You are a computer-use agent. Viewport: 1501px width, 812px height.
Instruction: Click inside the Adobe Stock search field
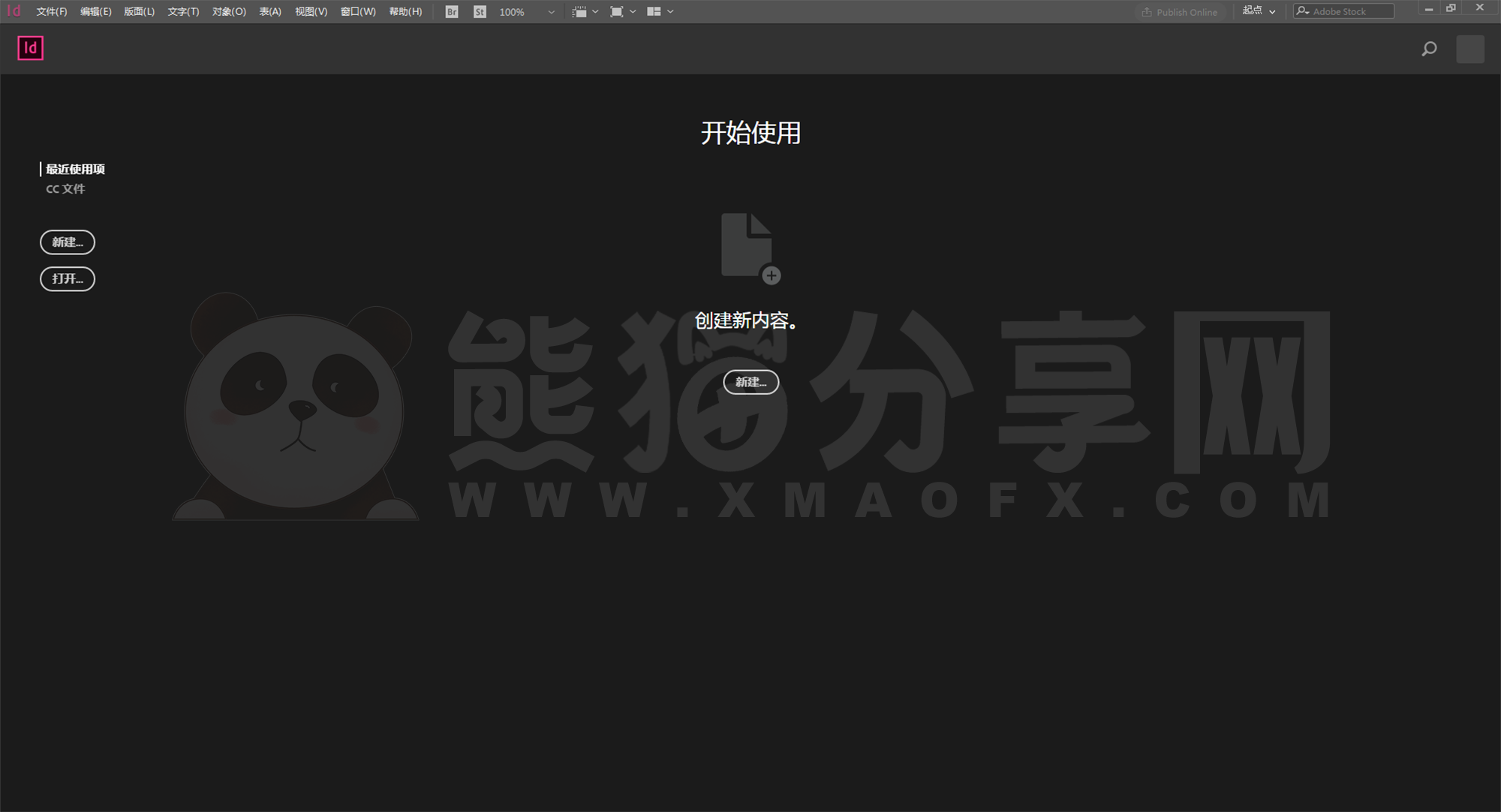pos(1347,11)
